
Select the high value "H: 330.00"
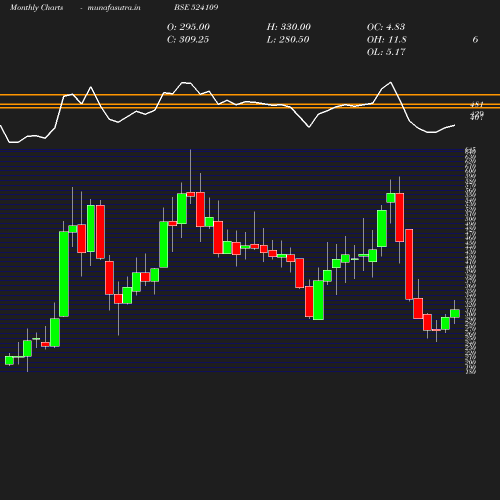[x=289, y=27]
